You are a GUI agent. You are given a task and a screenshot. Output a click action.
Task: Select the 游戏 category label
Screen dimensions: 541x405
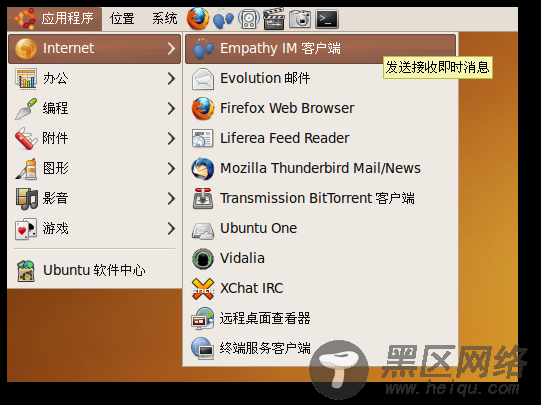[55, 229]
